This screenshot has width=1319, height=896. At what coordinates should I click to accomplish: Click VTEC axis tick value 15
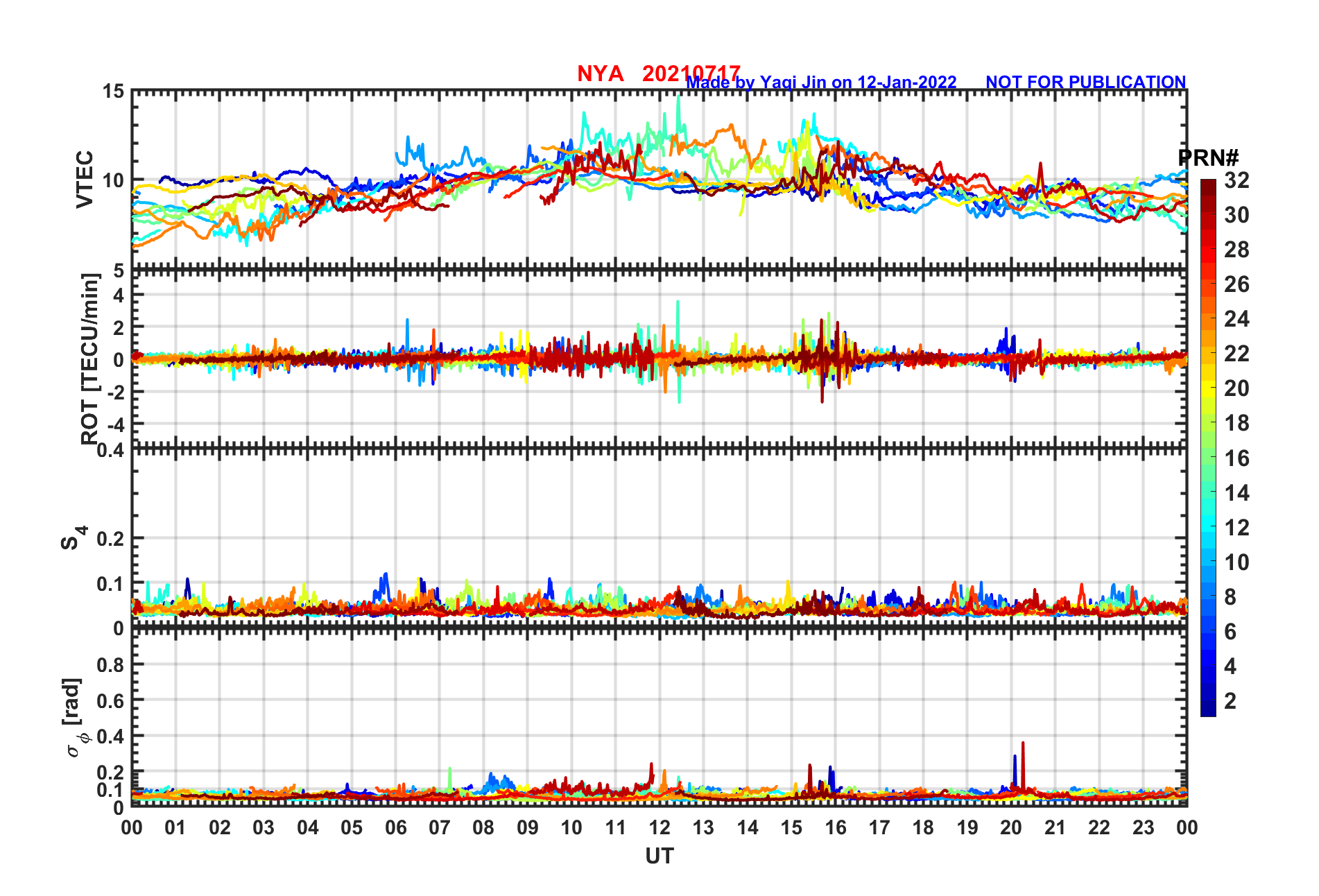(113, 92)
